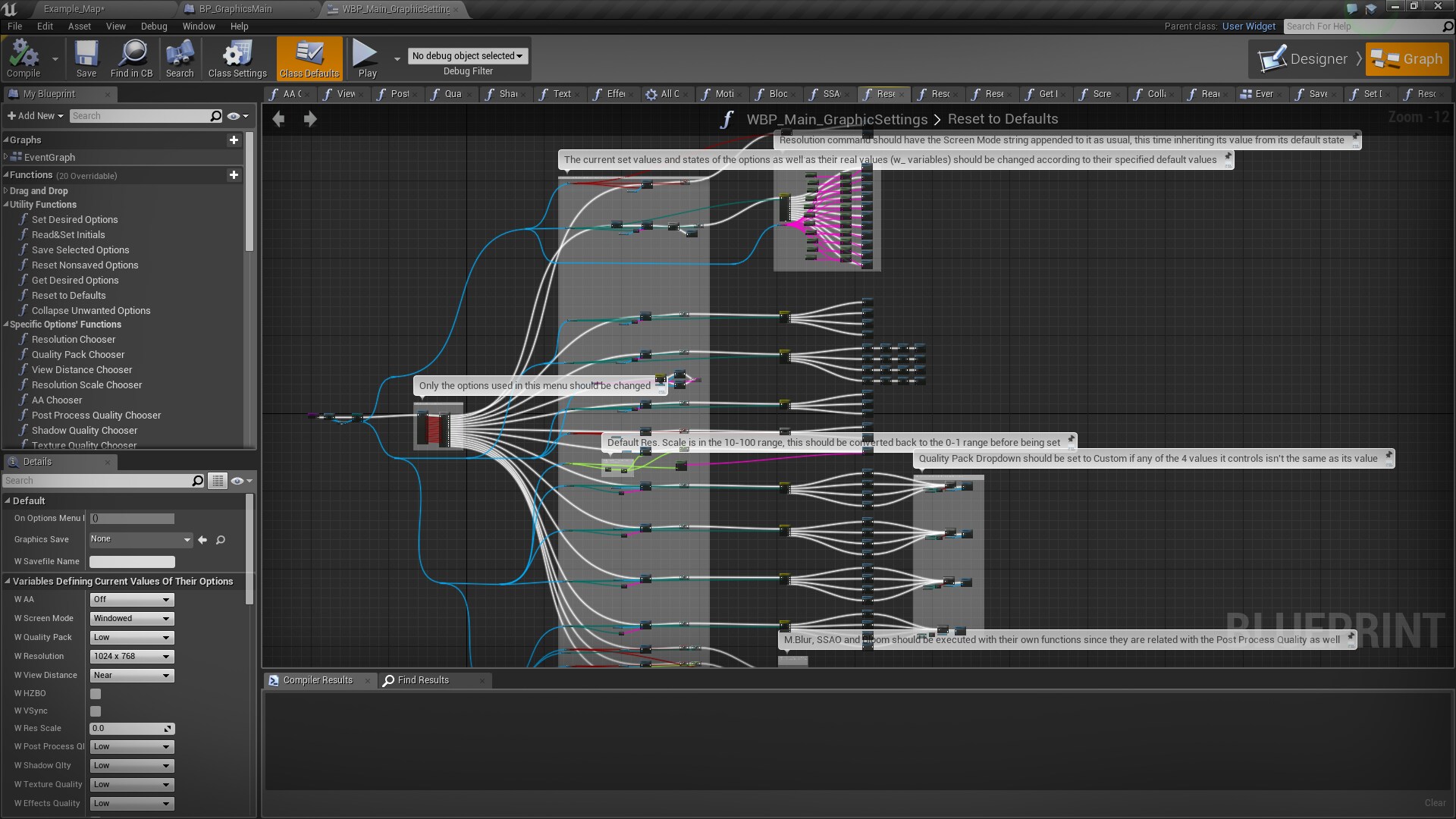Enable the W HZBO checkbox
1456x819 pixels.
pyautogui.click(x=95, y=693)
